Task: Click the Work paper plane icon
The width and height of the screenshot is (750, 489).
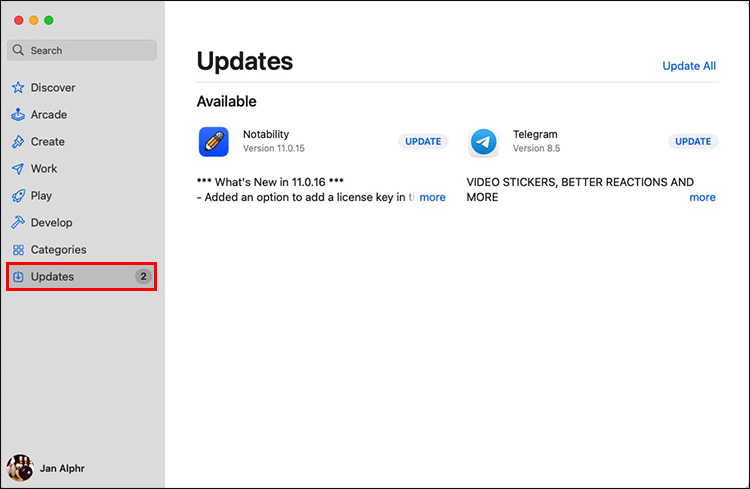Action: (18, 168)
